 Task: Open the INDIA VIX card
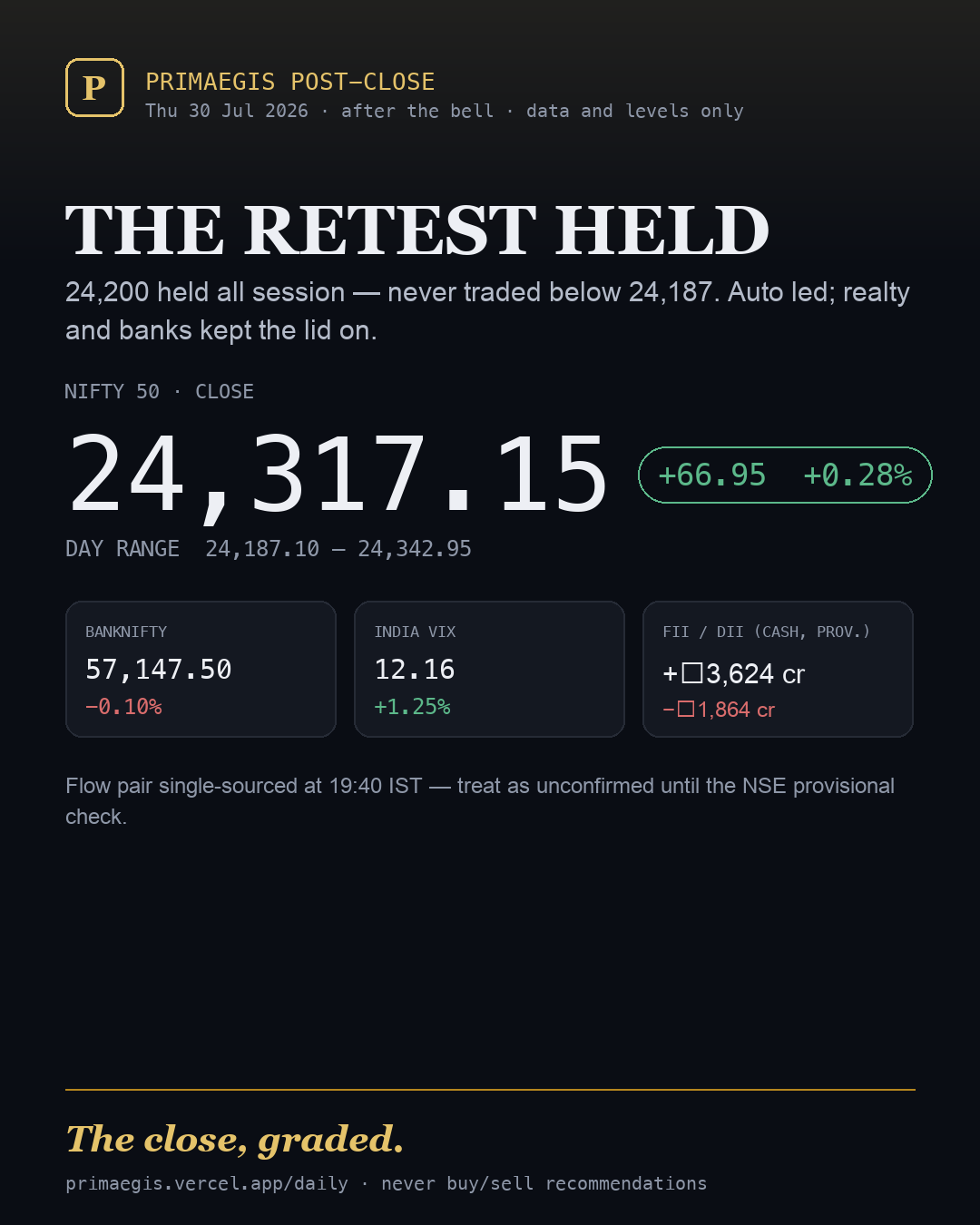[x=489, y=669]
